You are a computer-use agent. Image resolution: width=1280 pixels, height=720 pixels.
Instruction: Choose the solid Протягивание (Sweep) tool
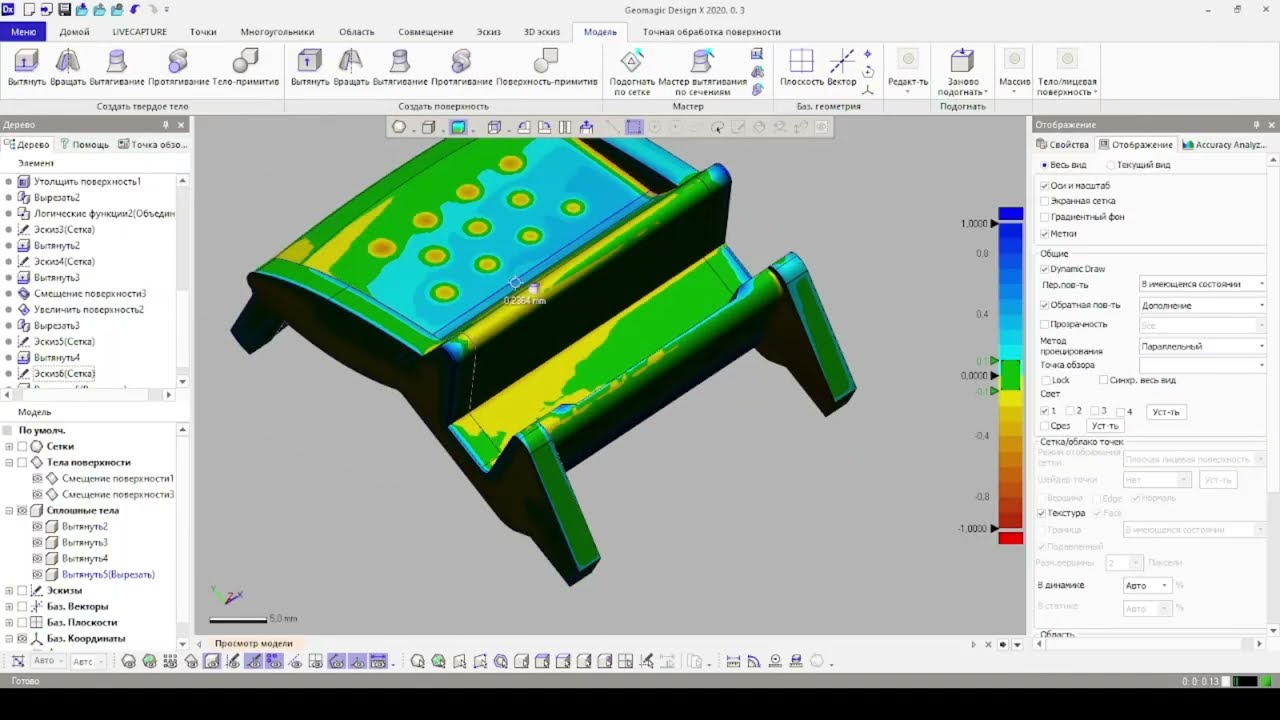pos(178,67)
